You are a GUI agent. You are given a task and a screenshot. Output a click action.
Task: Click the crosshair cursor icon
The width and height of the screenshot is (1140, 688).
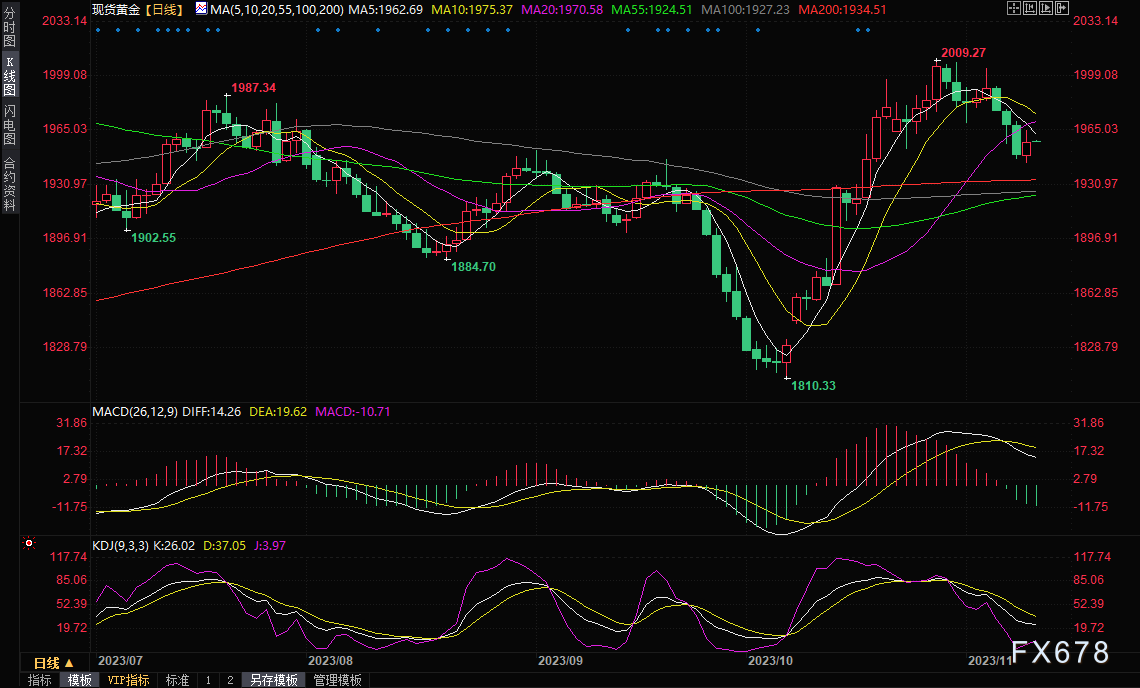pyautogui.click(x=1014, y=8)
